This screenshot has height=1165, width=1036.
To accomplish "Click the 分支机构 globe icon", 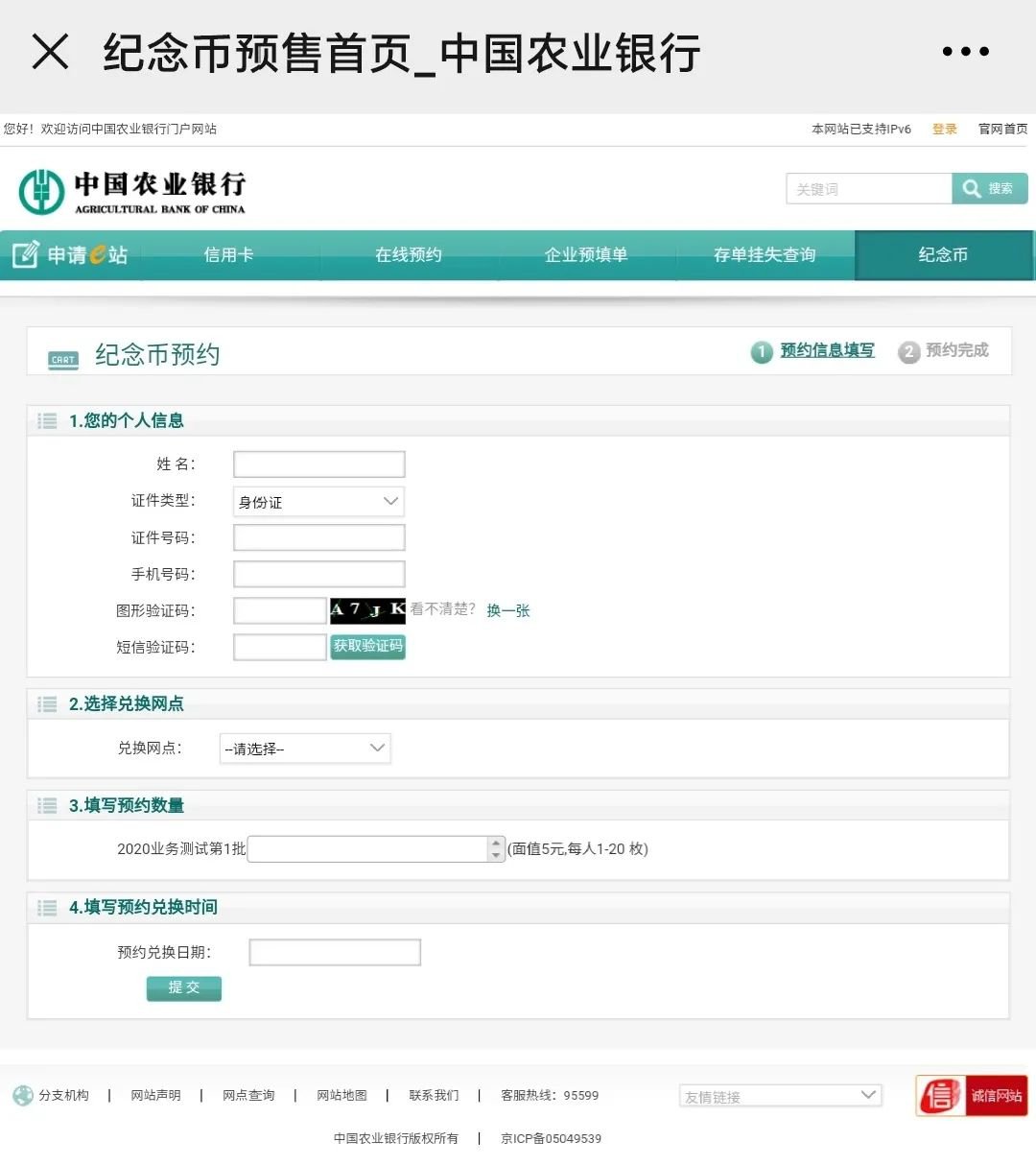I will (x=23, y=1095).
